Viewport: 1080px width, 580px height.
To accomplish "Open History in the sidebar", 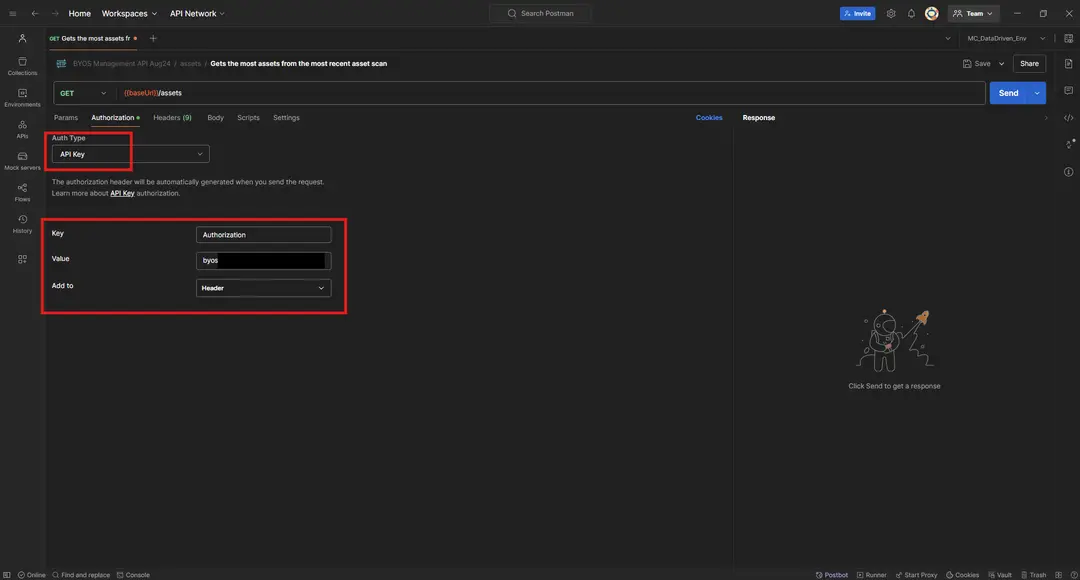I will (22, 225).
